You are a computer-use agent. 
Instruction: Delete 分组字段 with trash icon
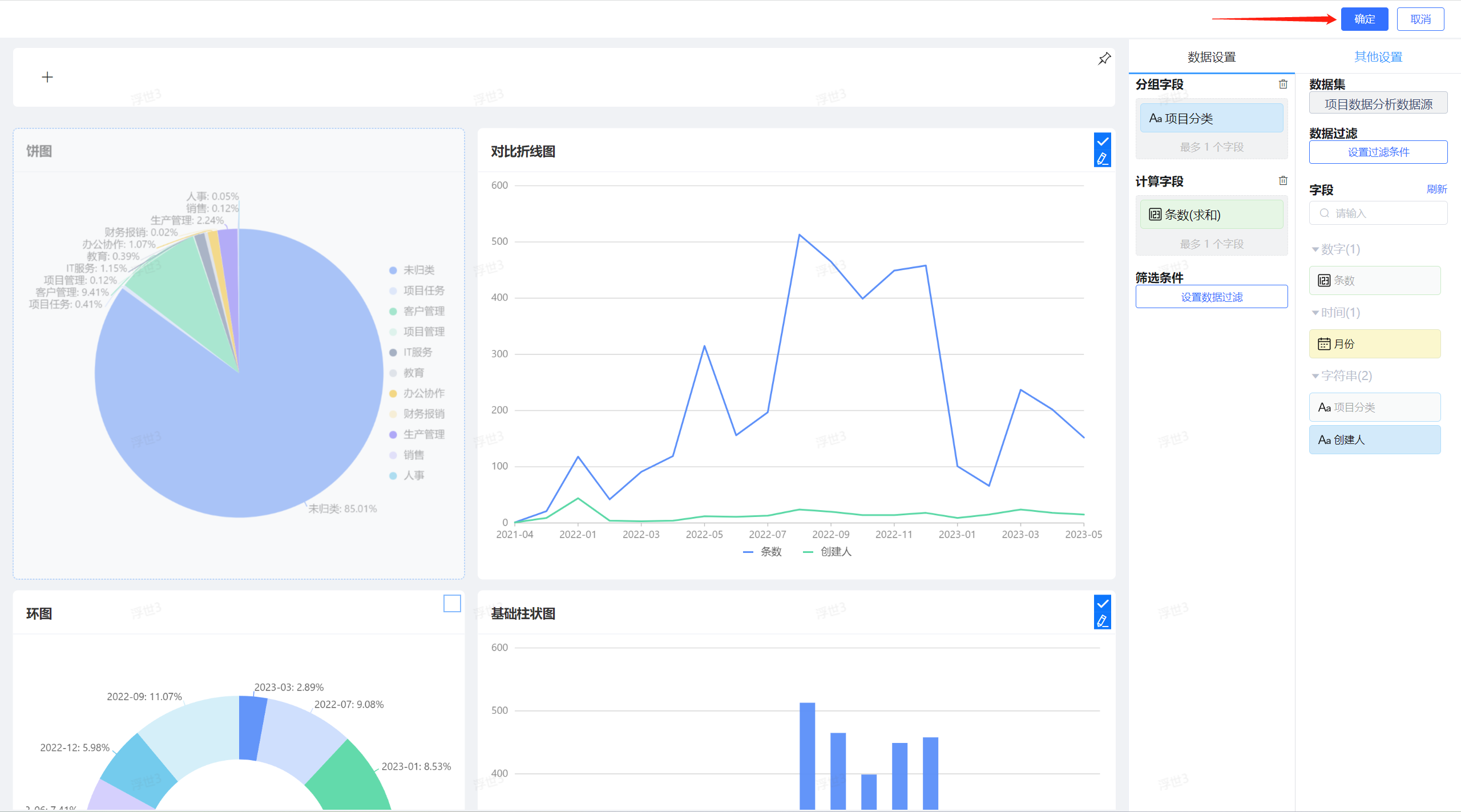[x=1283, y=84]
